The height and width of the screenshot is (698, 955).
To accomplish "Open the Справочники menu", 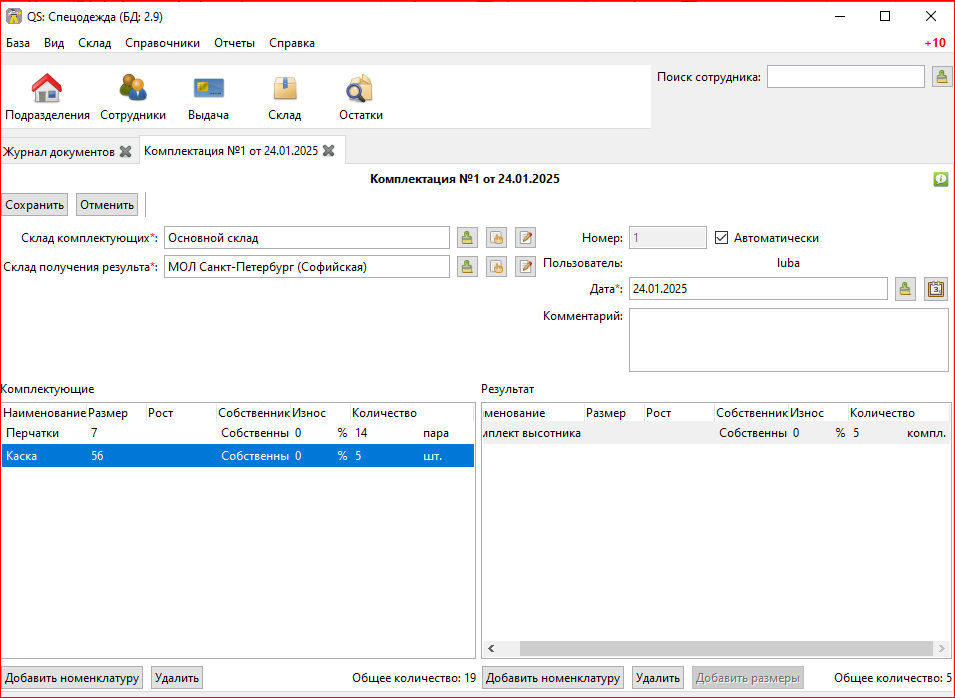I will (x=162, y=43).
